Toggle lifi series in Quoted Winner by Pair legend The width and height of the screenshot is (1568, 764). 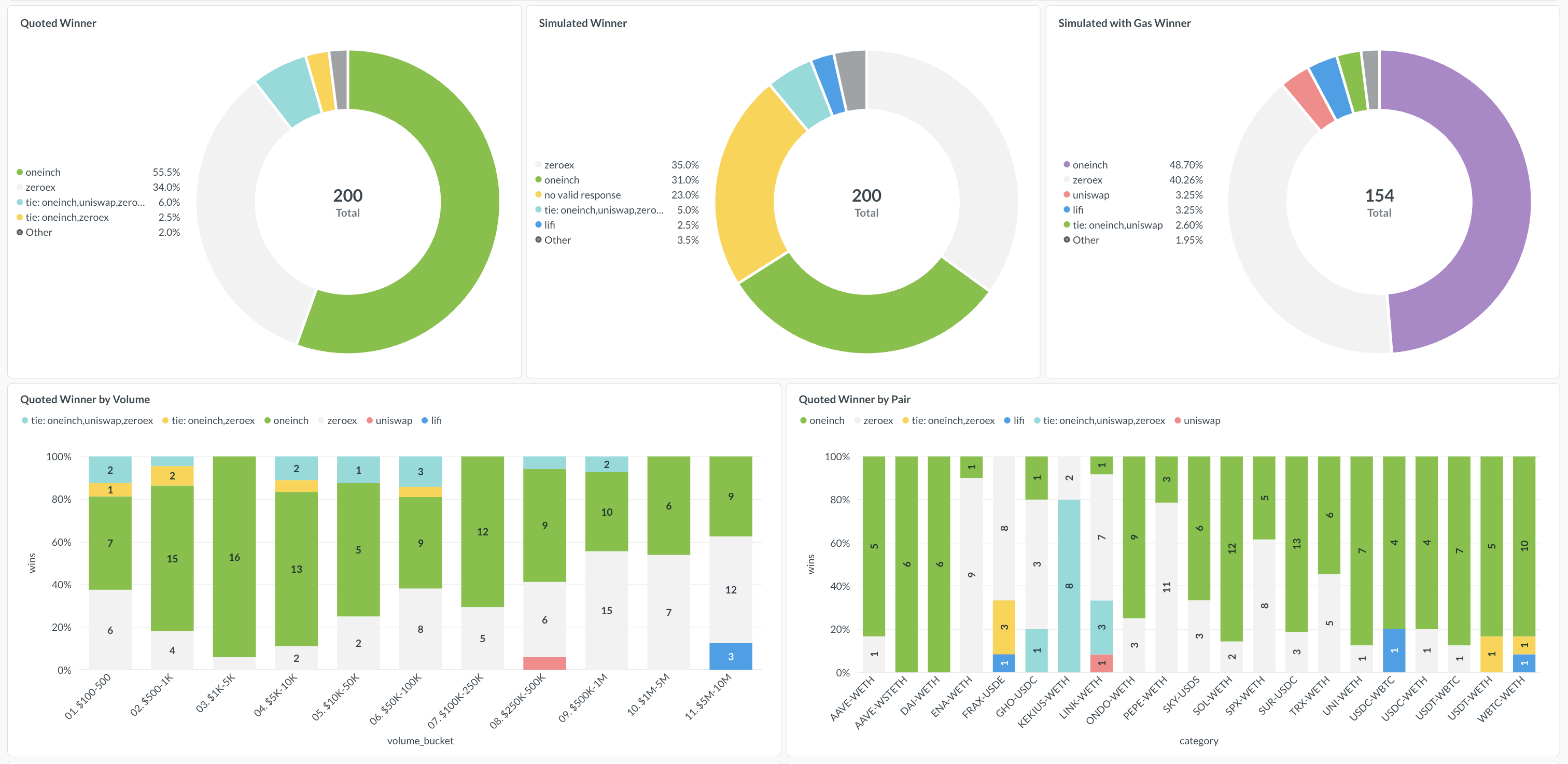pyautogui.click(x=1014, y=420)
